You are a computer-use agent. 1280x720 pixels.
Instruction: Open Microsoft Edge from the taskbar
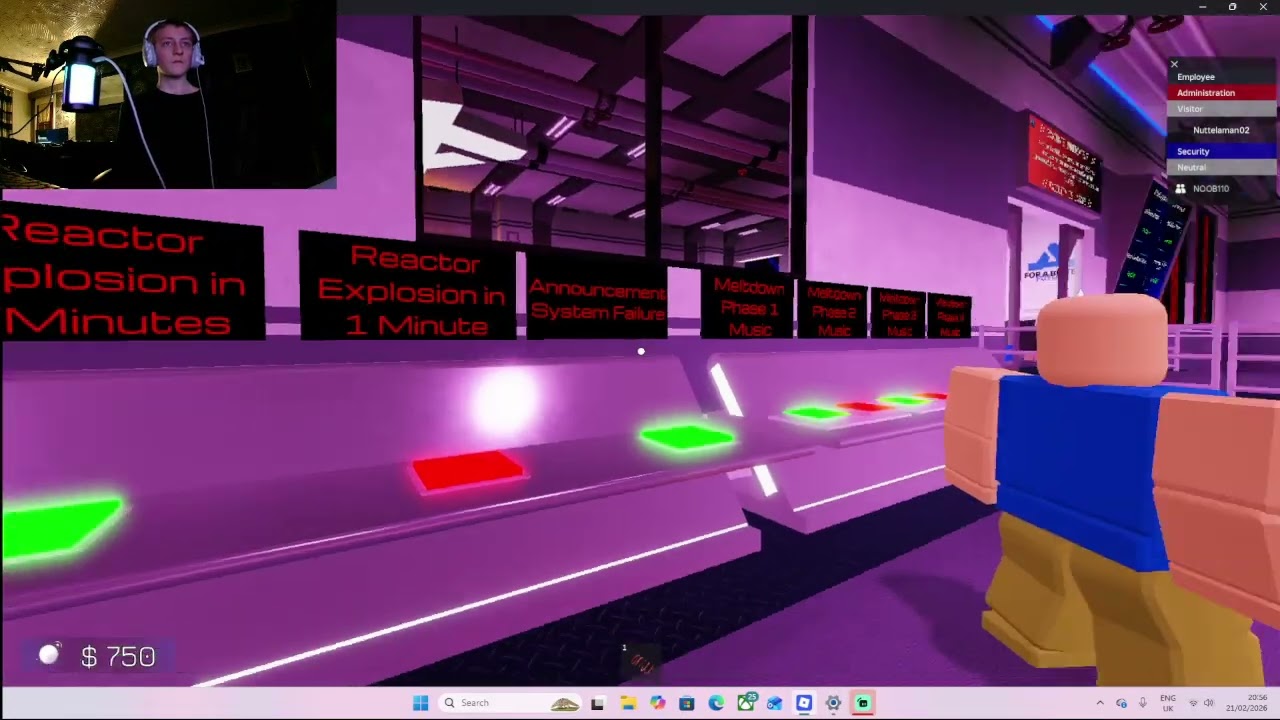(x=716, y=703)
